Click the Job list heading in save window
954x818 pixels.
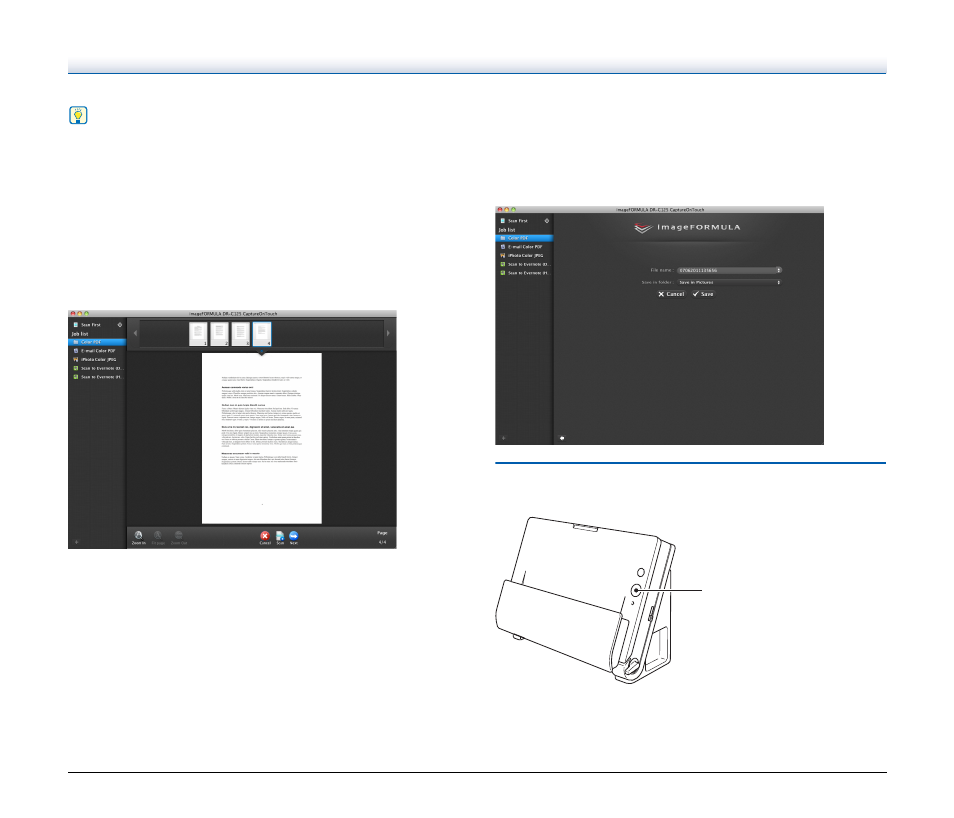(507, 230)
